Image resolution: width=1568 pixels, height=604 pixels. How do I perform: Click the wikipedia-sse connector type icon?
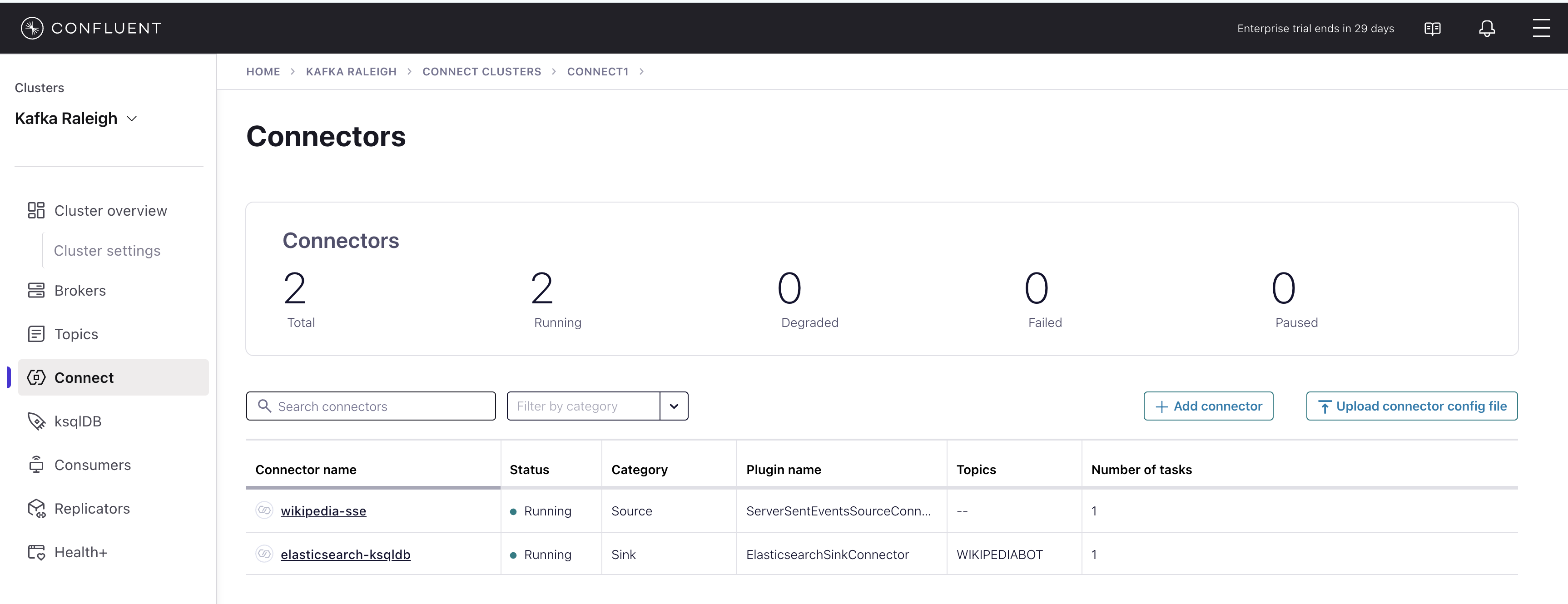[x=264, y=510]
